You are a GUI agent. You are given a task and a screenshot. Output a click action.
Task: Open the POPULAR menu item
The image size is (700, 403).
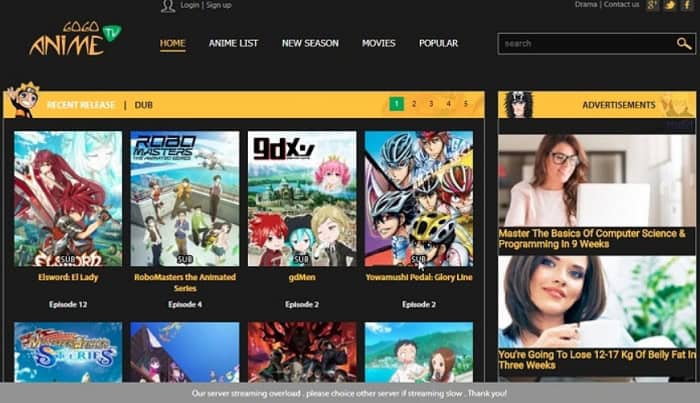point(438,43)
